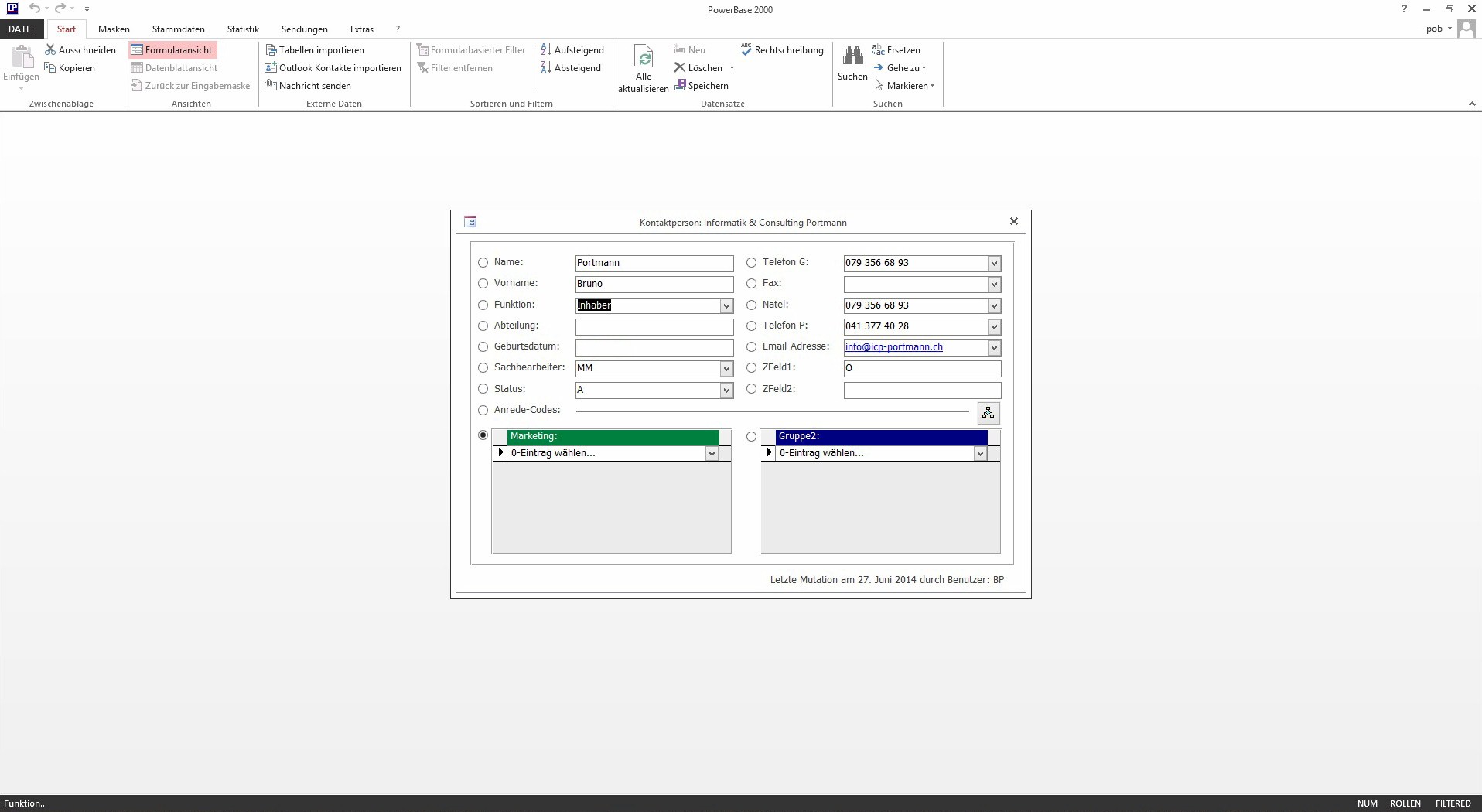Open the Sachbearbeiter dropdown

click(x=726, y=369)
